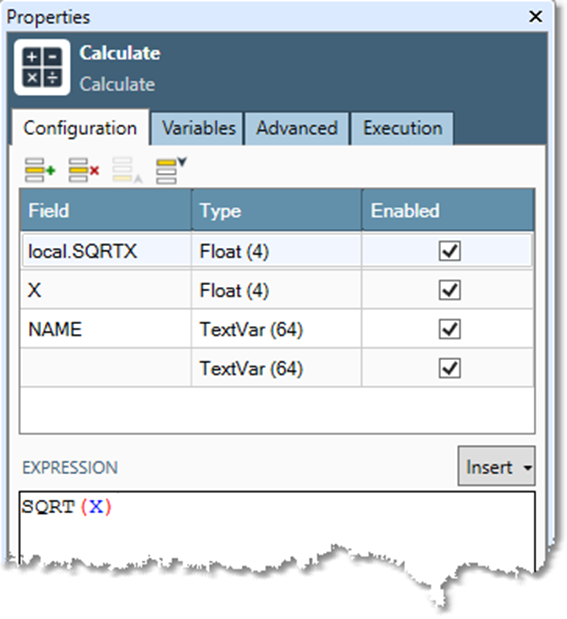Open the Insert dropdown button
Screen dimensions: 567x619
[x=496, y=466]
